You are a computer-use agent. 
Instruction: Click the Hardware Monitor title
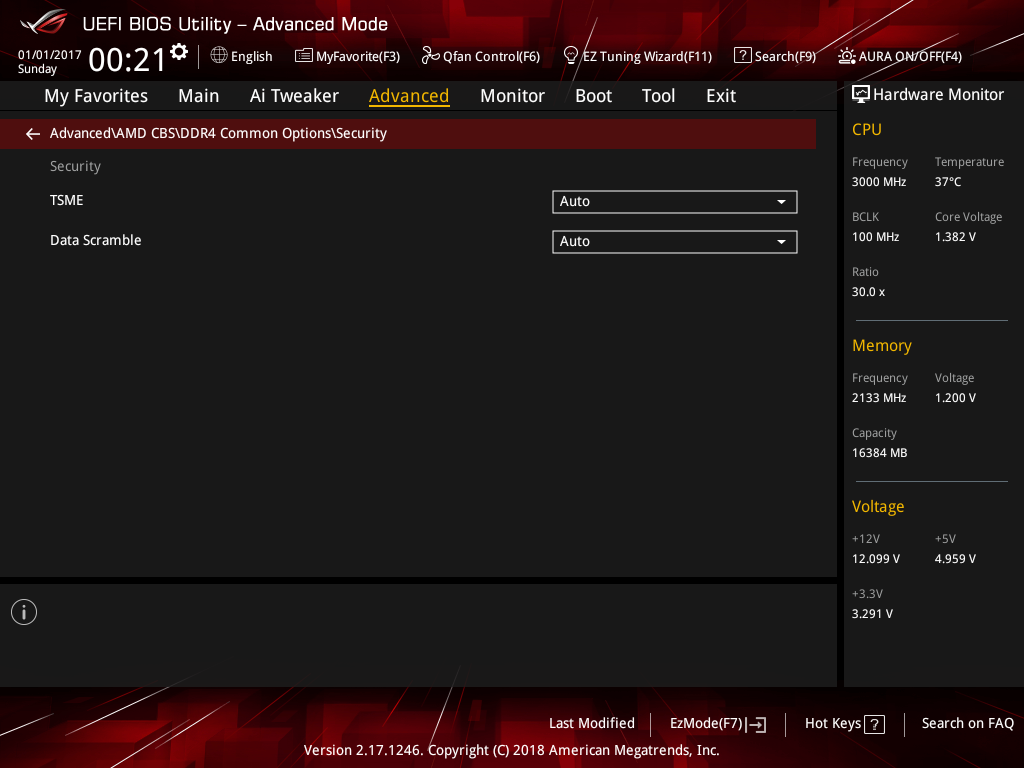[x=938, y=95]
